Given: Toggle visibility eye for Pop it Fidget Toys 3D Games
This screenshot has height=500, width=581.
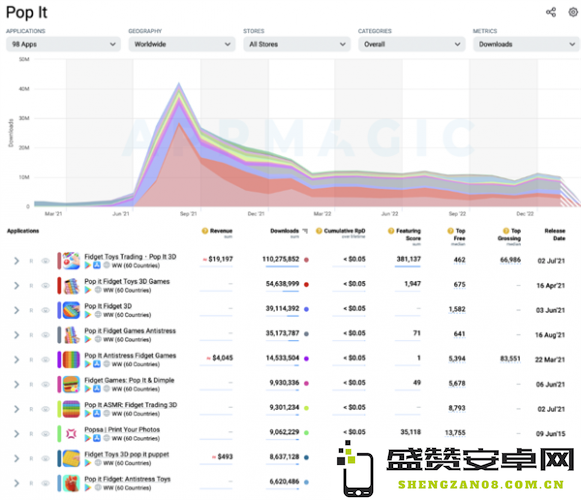Looking at the screenshot, I should click(45, 285).
